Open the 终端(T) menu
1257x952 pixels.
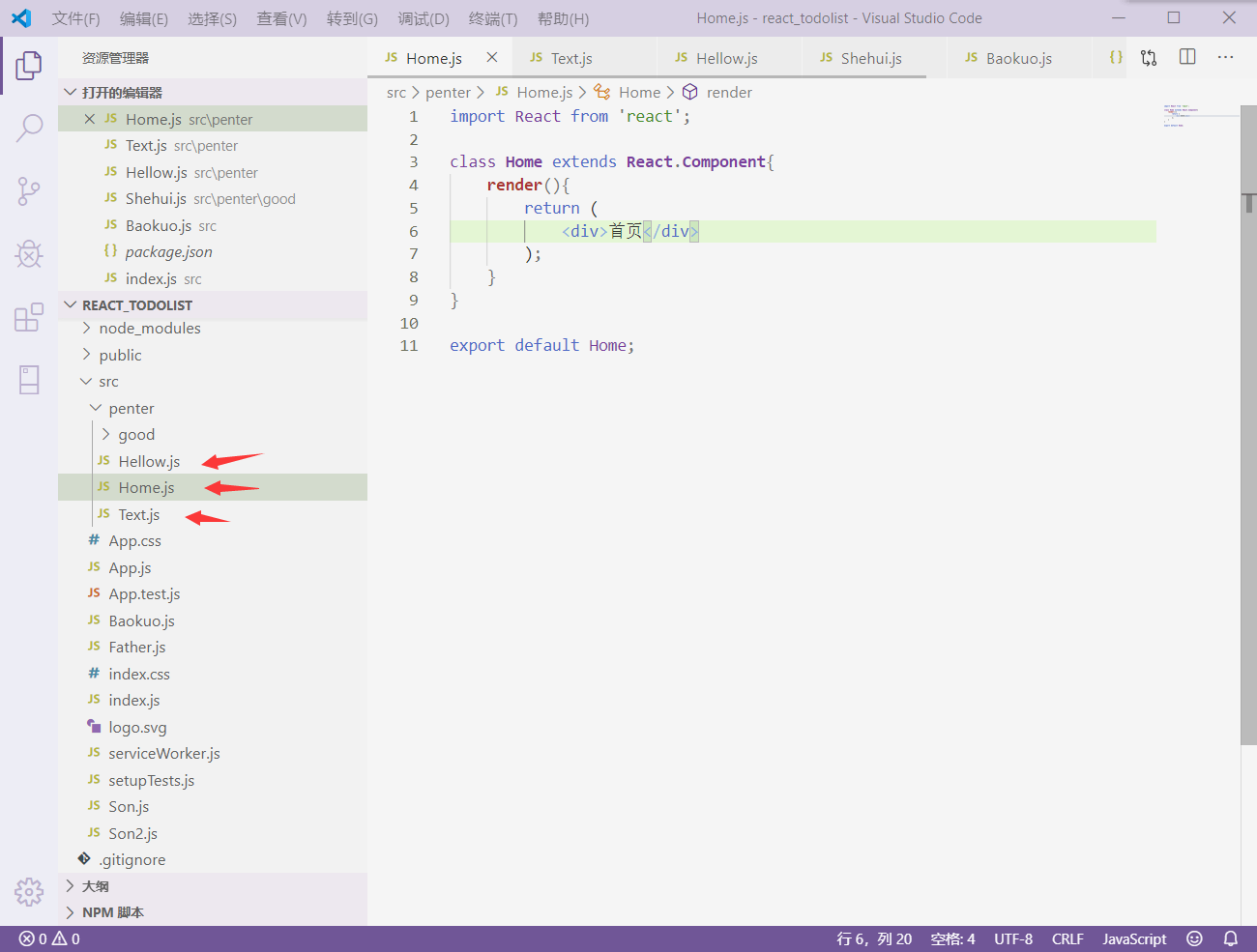(493, 18)
